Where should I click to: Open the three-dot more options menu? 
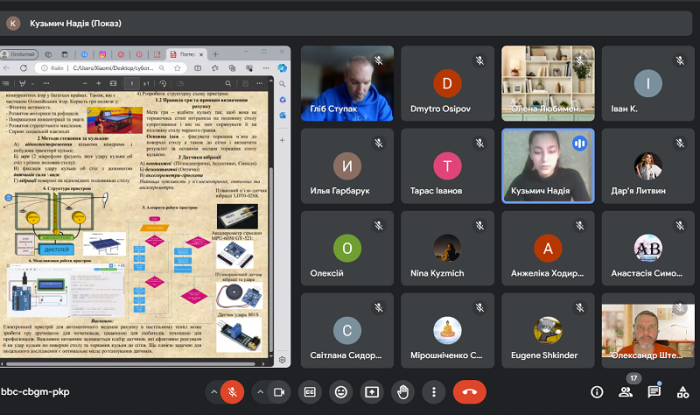[433, 392]
